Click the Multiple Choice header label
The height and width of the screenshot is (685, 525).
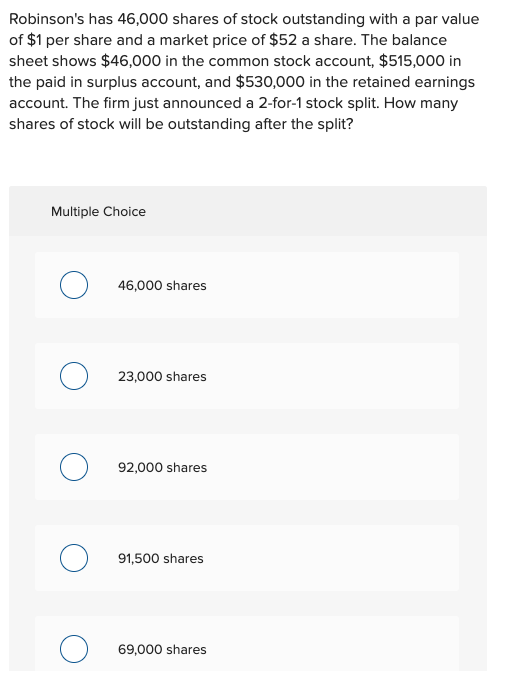coord(98,212)
